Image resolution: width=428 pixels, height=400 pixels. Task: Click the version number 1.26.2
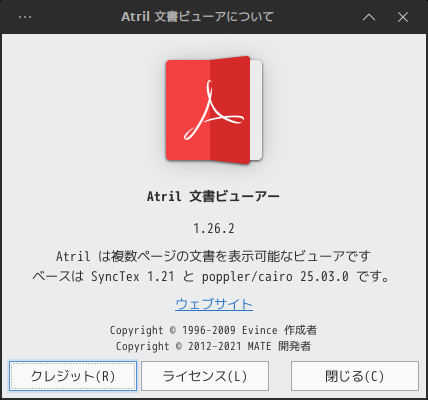[x=214, y=229]
